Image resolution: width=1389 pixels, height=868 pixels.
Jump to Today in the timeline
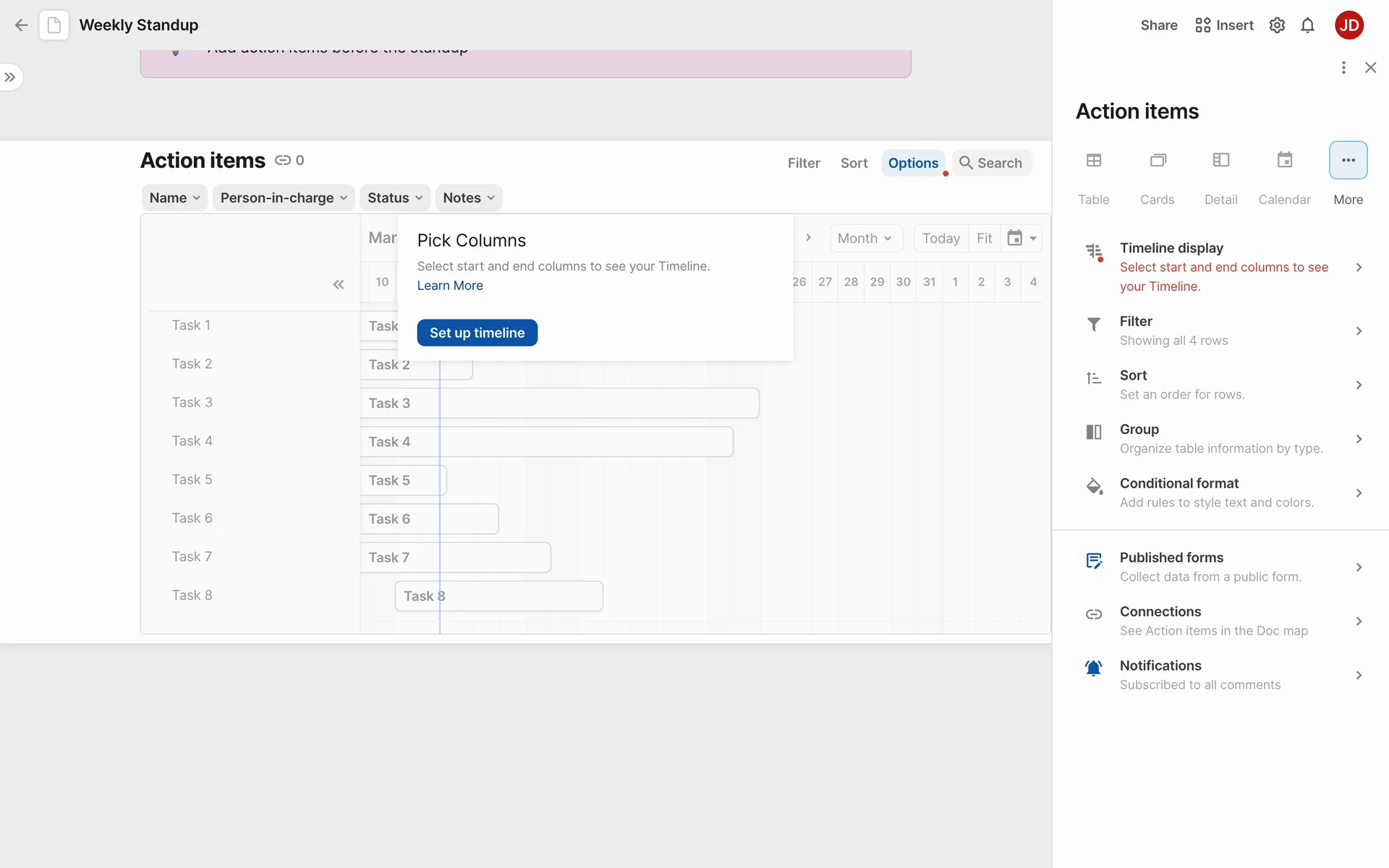(940, 238)
